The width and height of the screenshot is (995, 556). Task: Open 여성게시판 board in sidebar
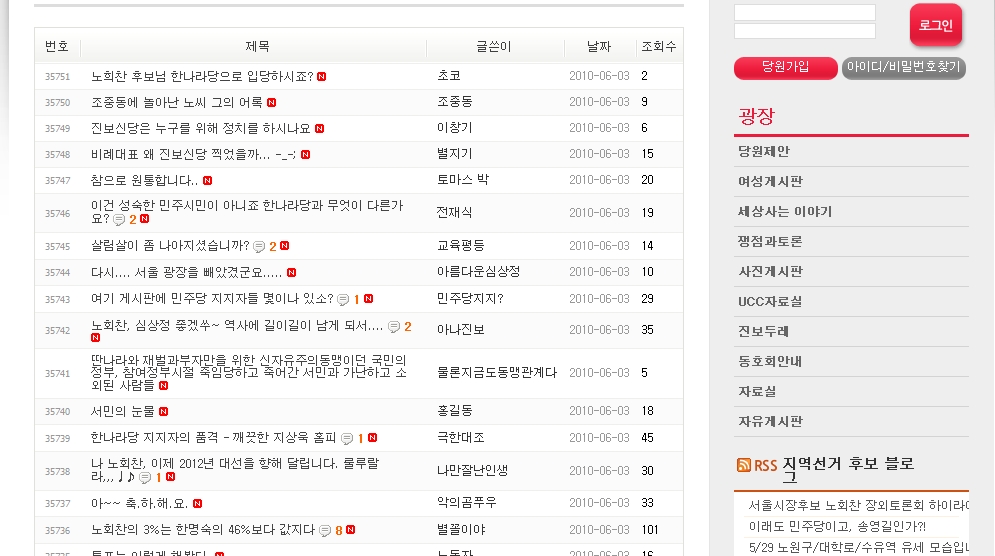(x=770, y=182)
